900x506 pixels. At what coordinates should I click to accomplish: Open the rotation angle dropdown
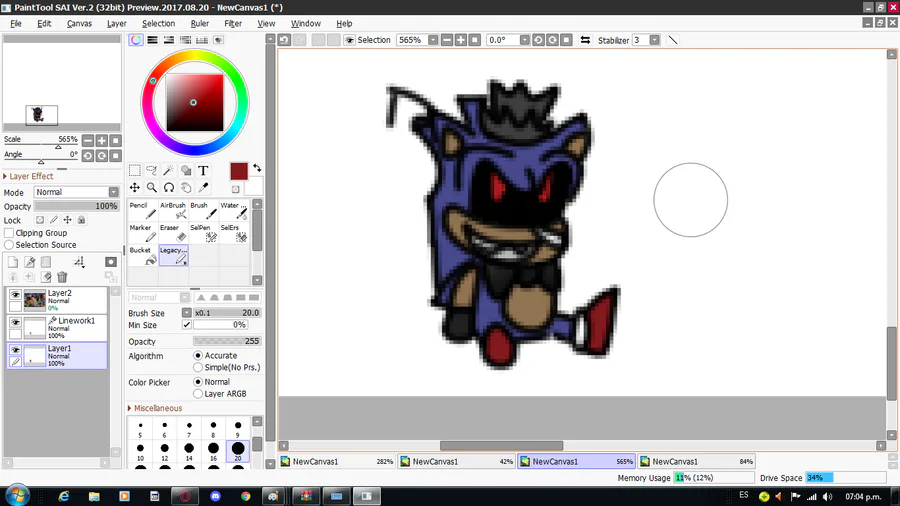tap(524, 40)
